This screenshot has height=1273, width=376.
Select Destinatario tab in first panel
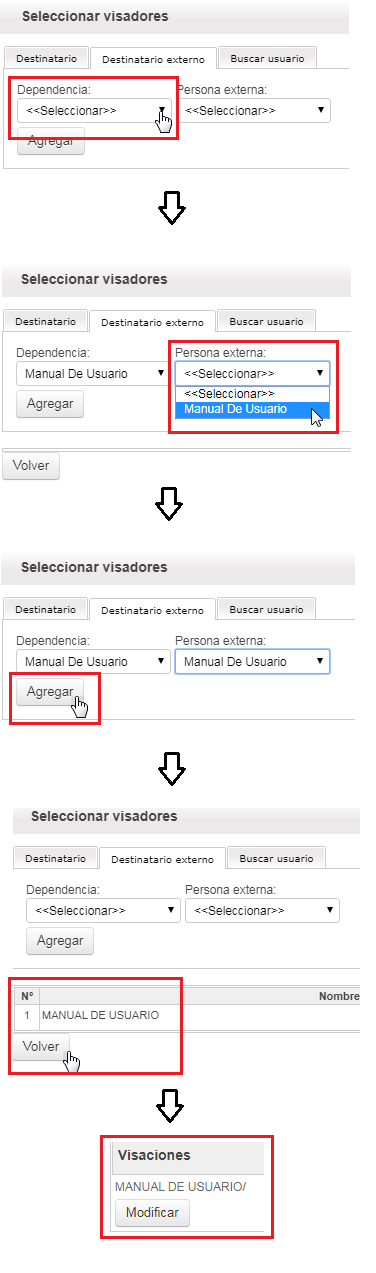(x=45, y=58)
